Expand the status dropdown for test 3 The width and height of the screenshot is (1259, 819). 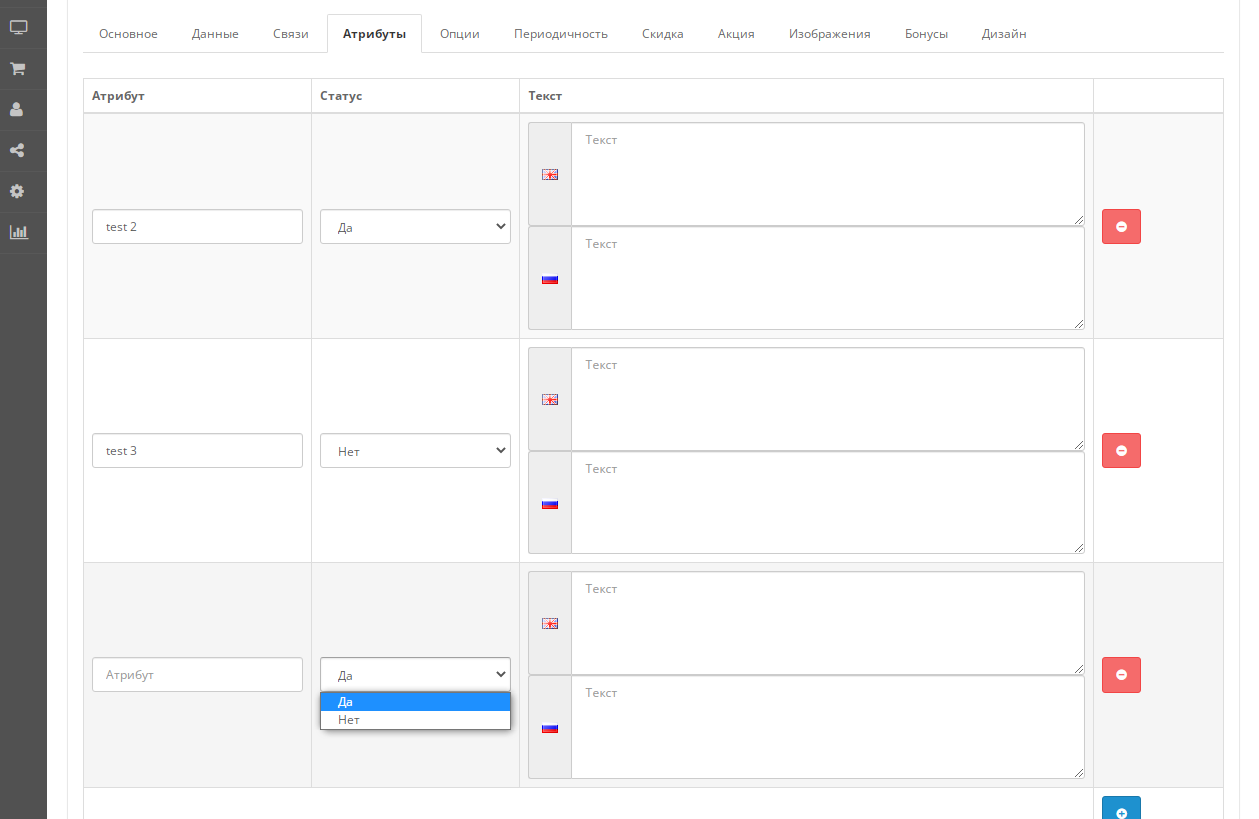415,451
